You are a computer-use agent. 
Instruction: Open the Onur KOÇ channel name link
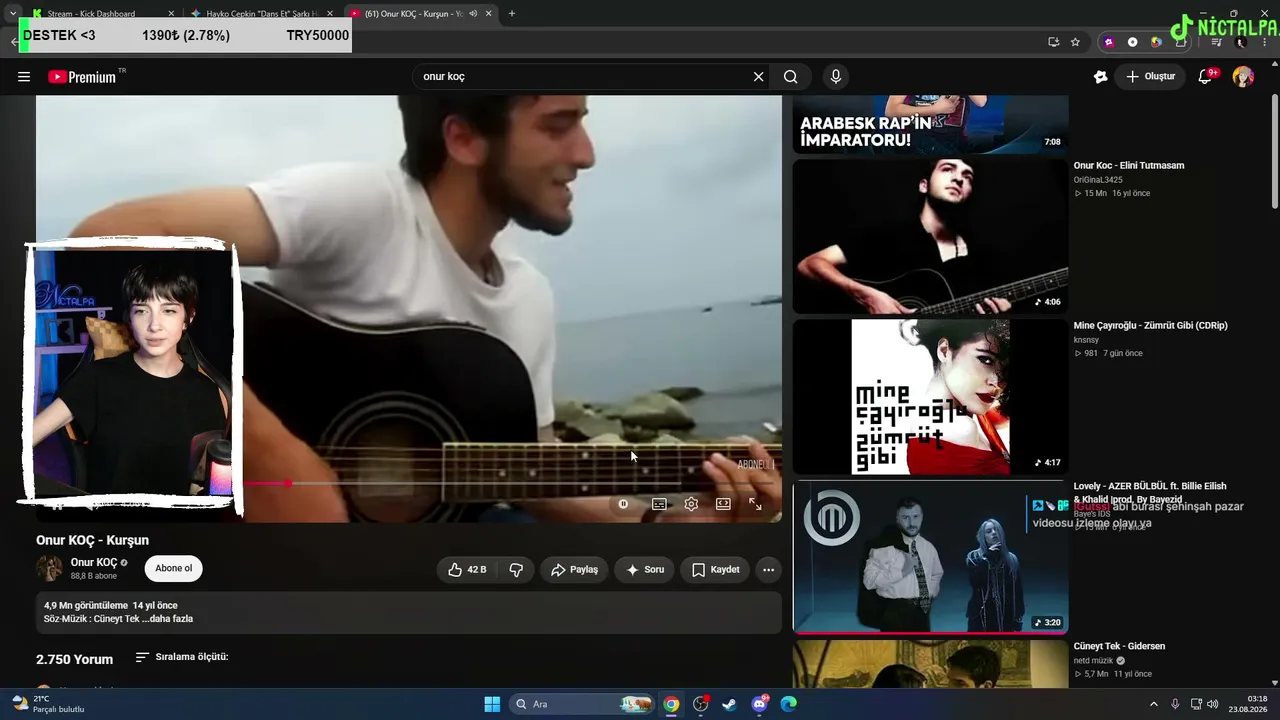94,563
